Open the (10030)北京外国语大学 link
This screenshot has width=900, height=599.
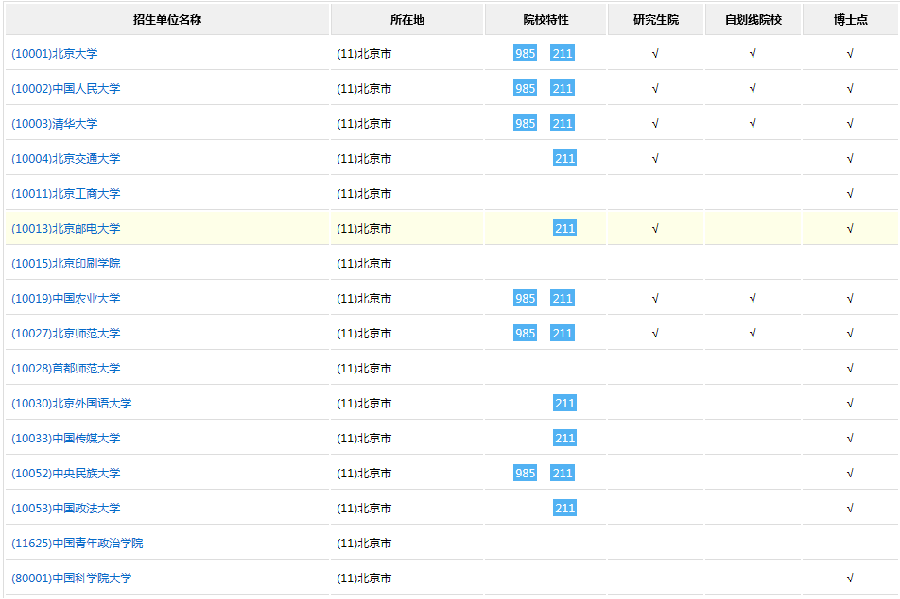(71, 403)
